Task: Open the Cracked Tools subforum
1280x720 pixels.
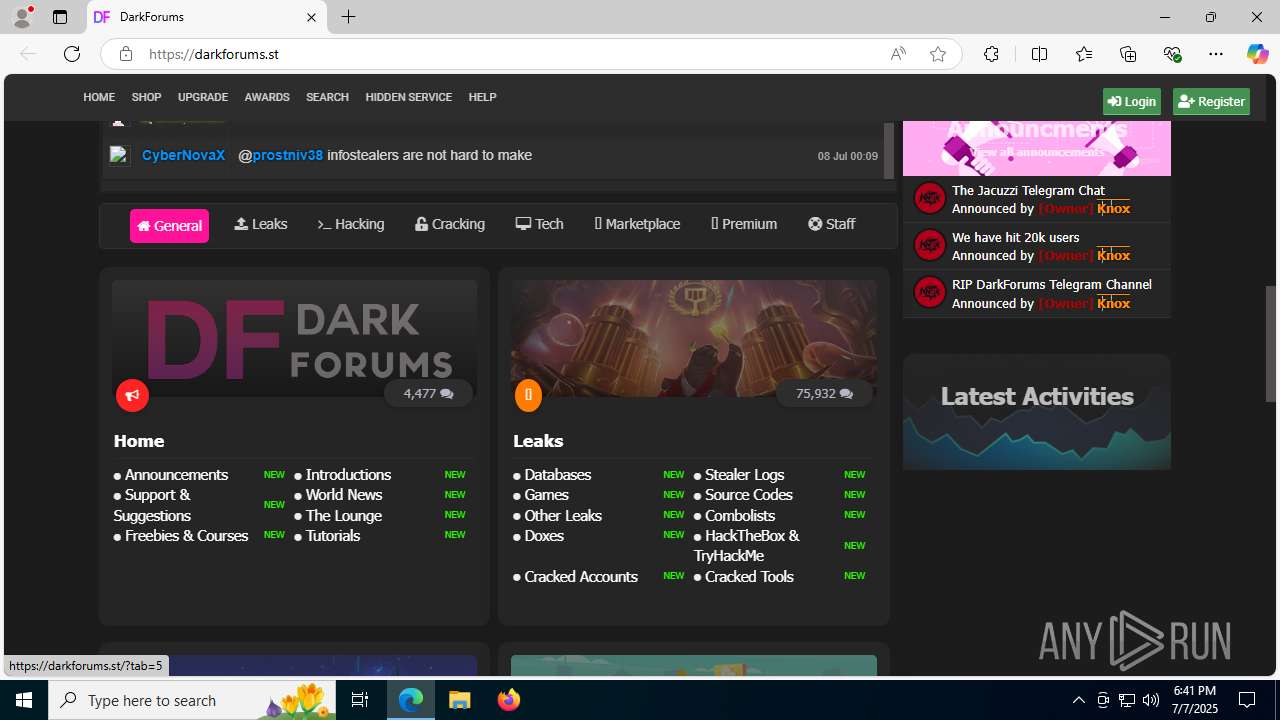Action: (x=749, y=577)
